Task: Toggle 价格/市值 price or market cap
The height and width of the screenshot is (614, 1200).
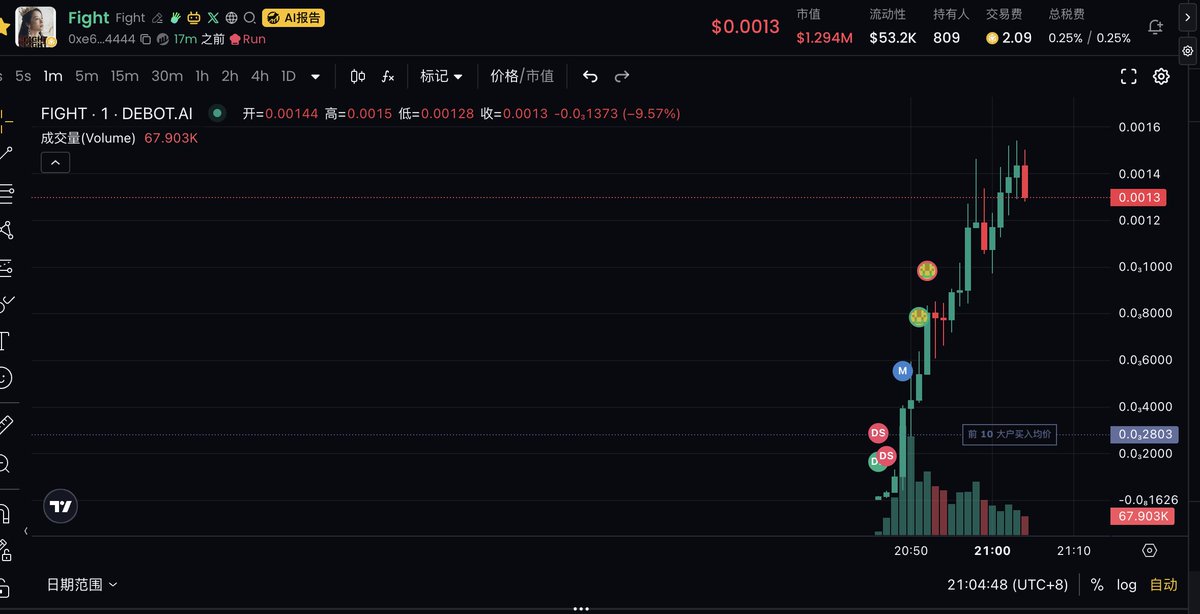Action: point(522,76)
